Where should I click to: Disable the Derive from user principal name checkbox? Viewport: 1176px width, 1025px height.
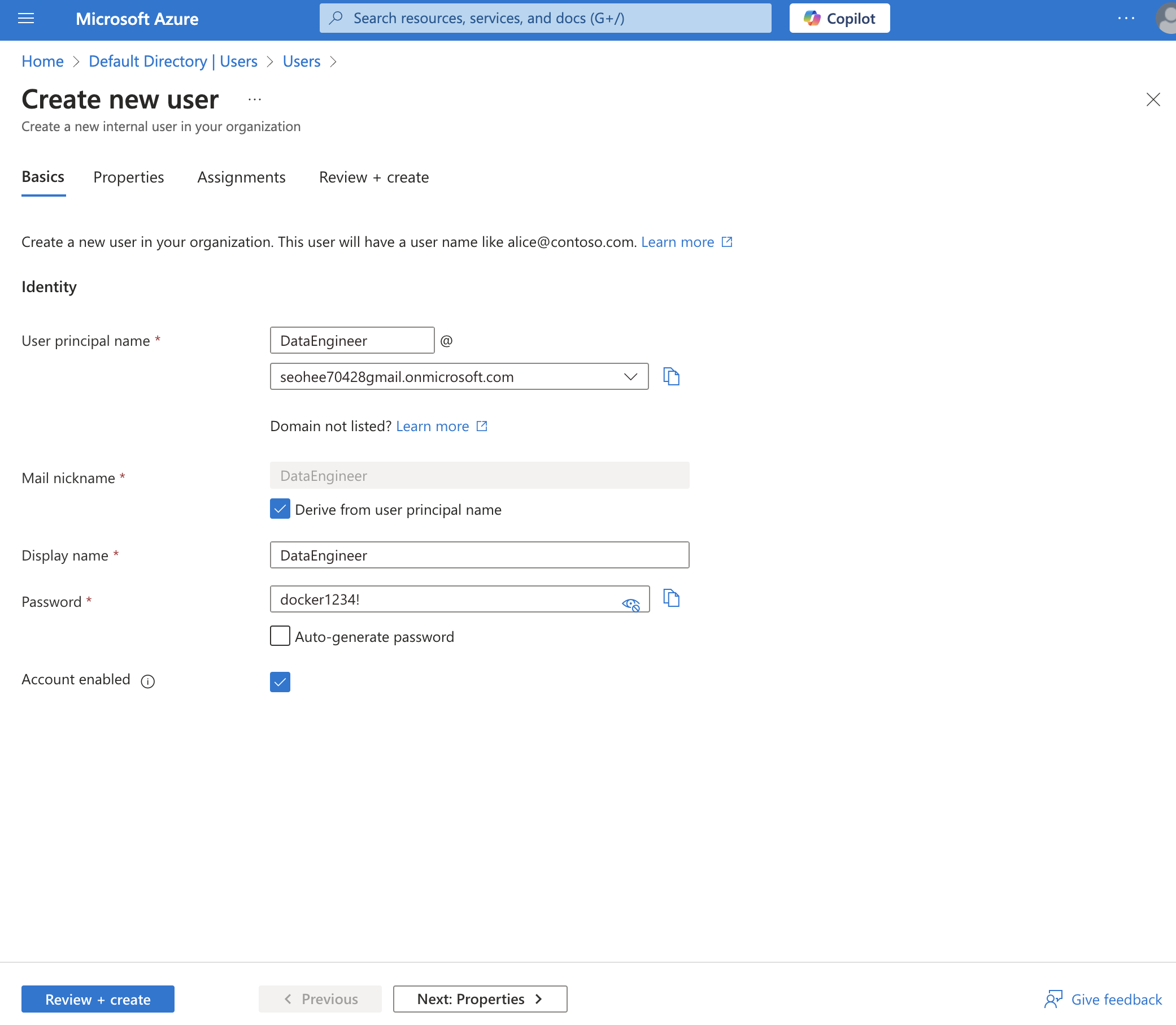[280, 509]
